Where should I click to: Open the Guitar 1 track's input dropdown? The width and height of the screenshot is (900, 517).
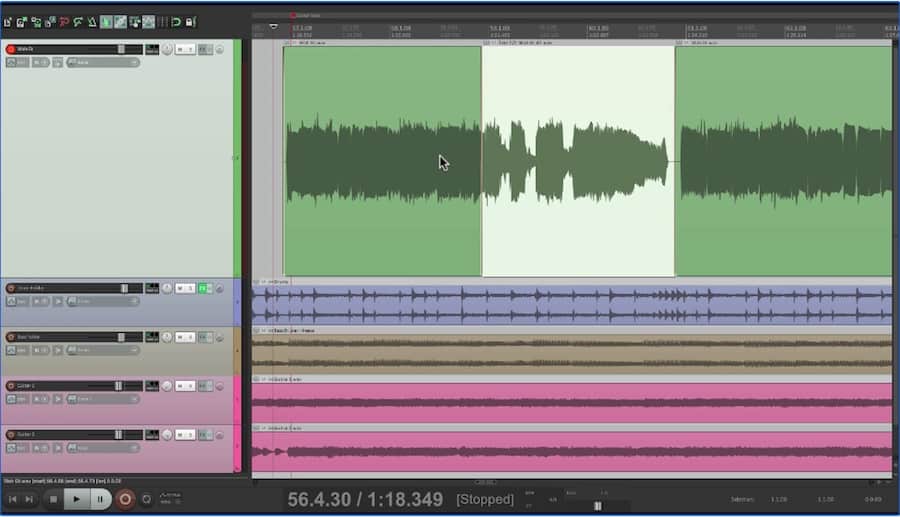[103, 398]
